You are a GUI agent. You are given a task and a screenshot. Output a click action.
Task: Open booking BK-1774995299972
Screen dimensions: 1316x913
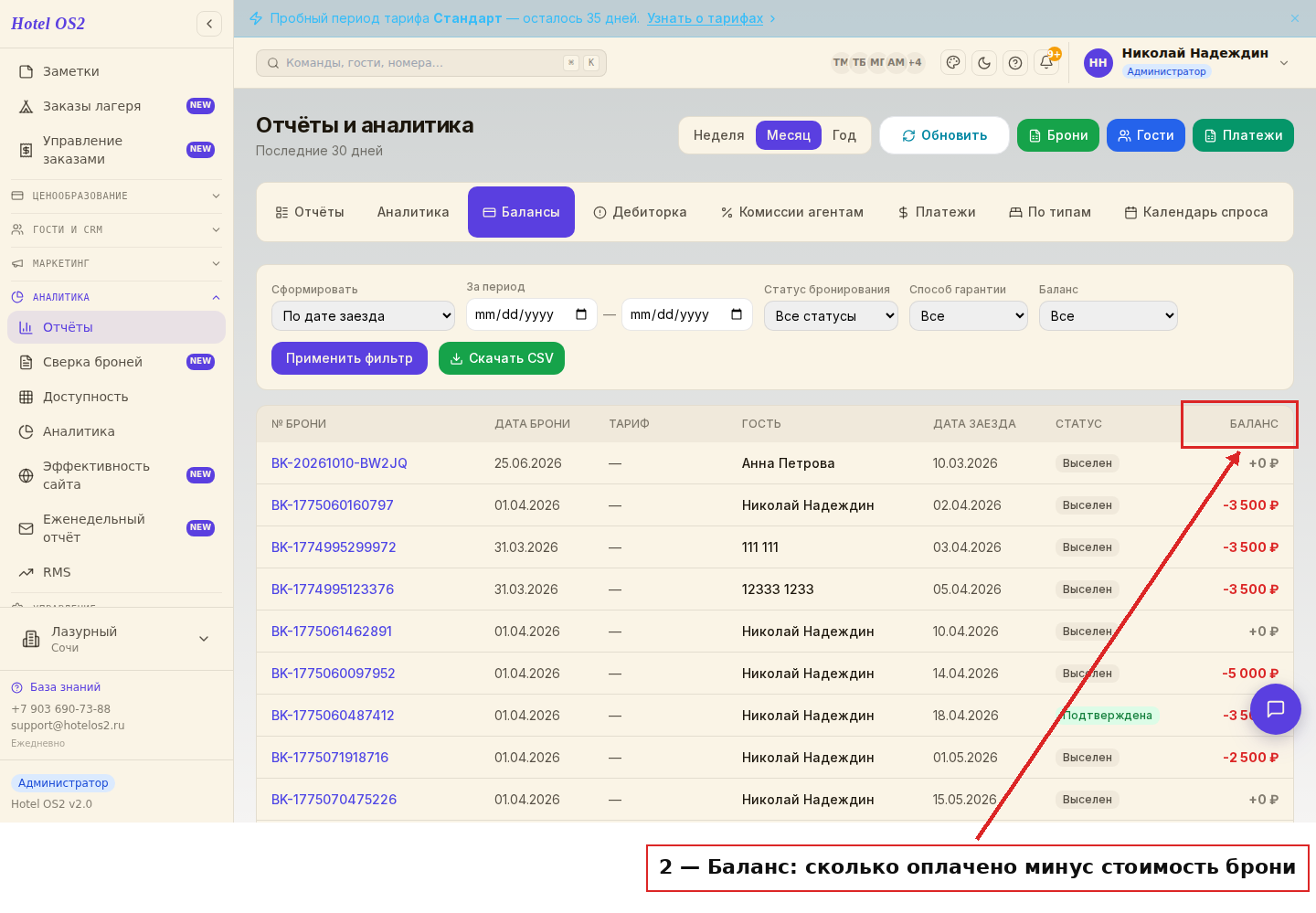point(334,547)
